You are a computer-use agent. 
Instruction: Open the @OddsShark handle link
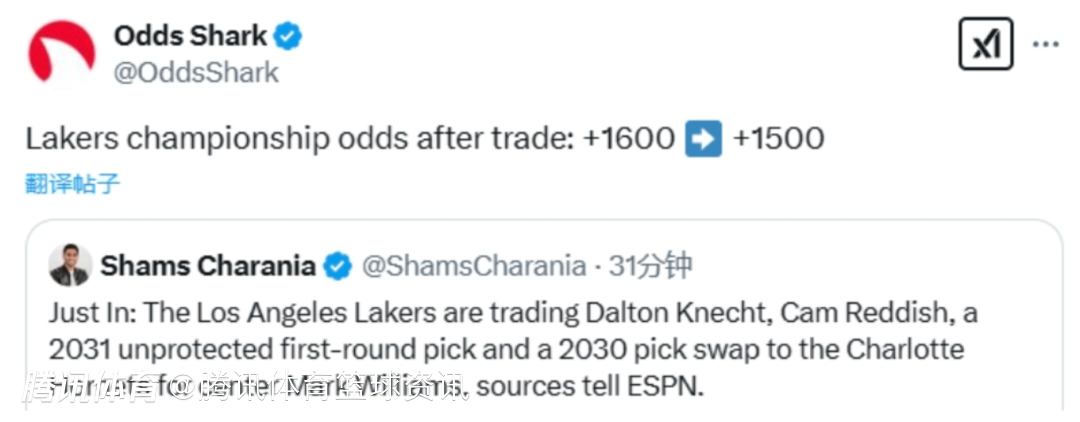pyautogui.click(x=196, y=73)
